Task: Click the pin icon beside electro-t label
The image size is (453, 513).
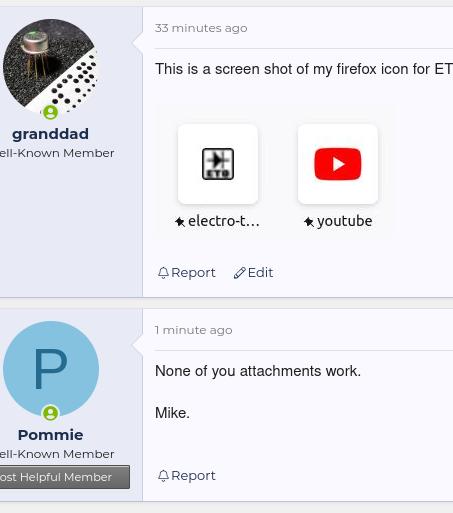Action: pos(180,222)
